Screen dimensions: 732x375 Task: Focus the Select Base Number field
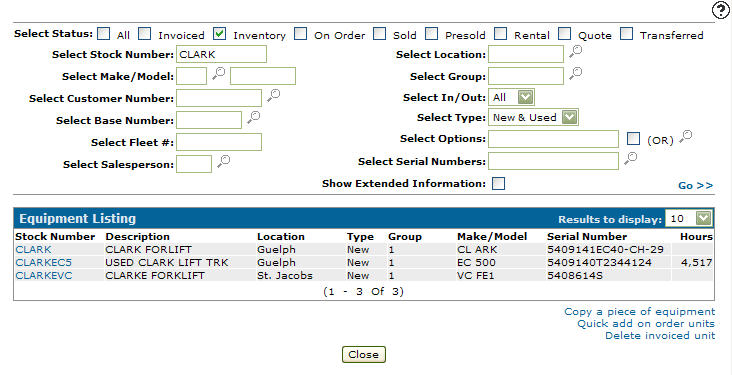pyautogui.click(x=209, y=120)
